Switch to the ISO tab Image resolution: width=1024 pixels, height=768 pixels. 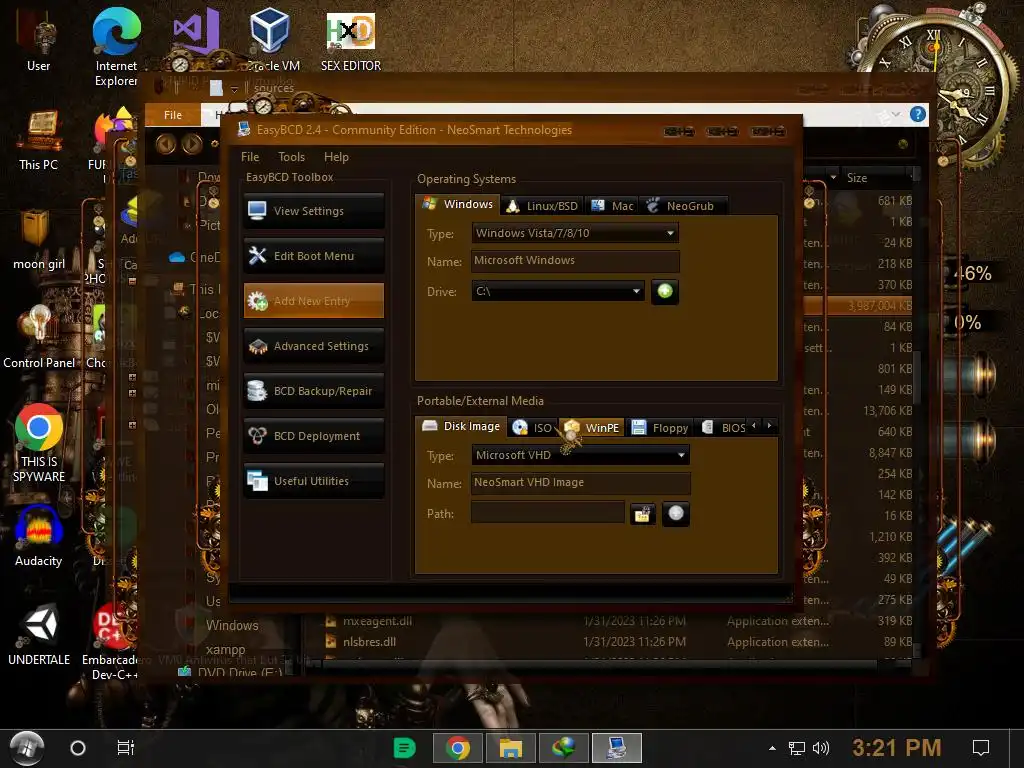click(x=533, y=428)
